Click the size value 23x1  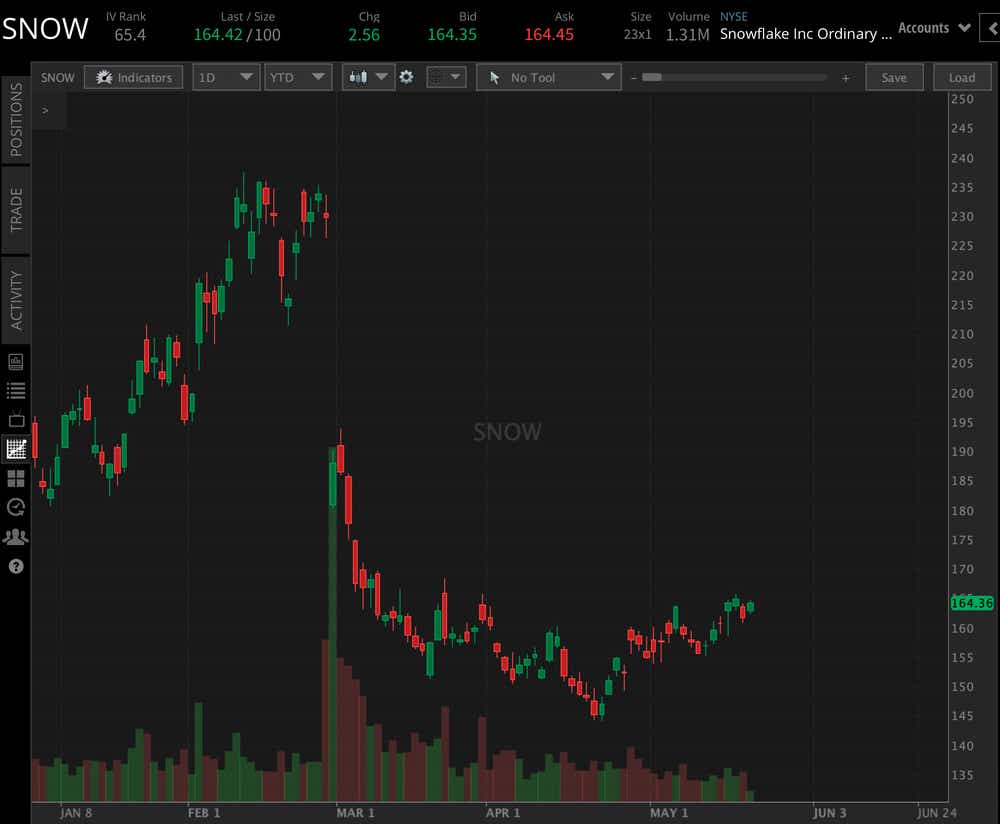click(x=638, y=34)
